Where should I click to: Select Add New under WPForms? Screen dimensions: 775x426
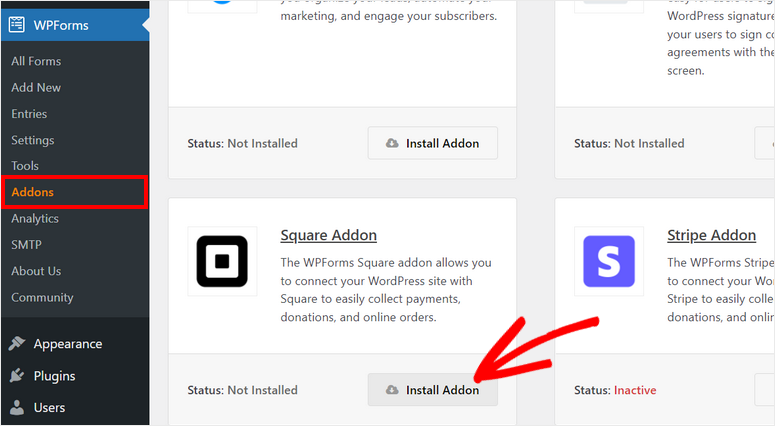[x=36, y=87]
